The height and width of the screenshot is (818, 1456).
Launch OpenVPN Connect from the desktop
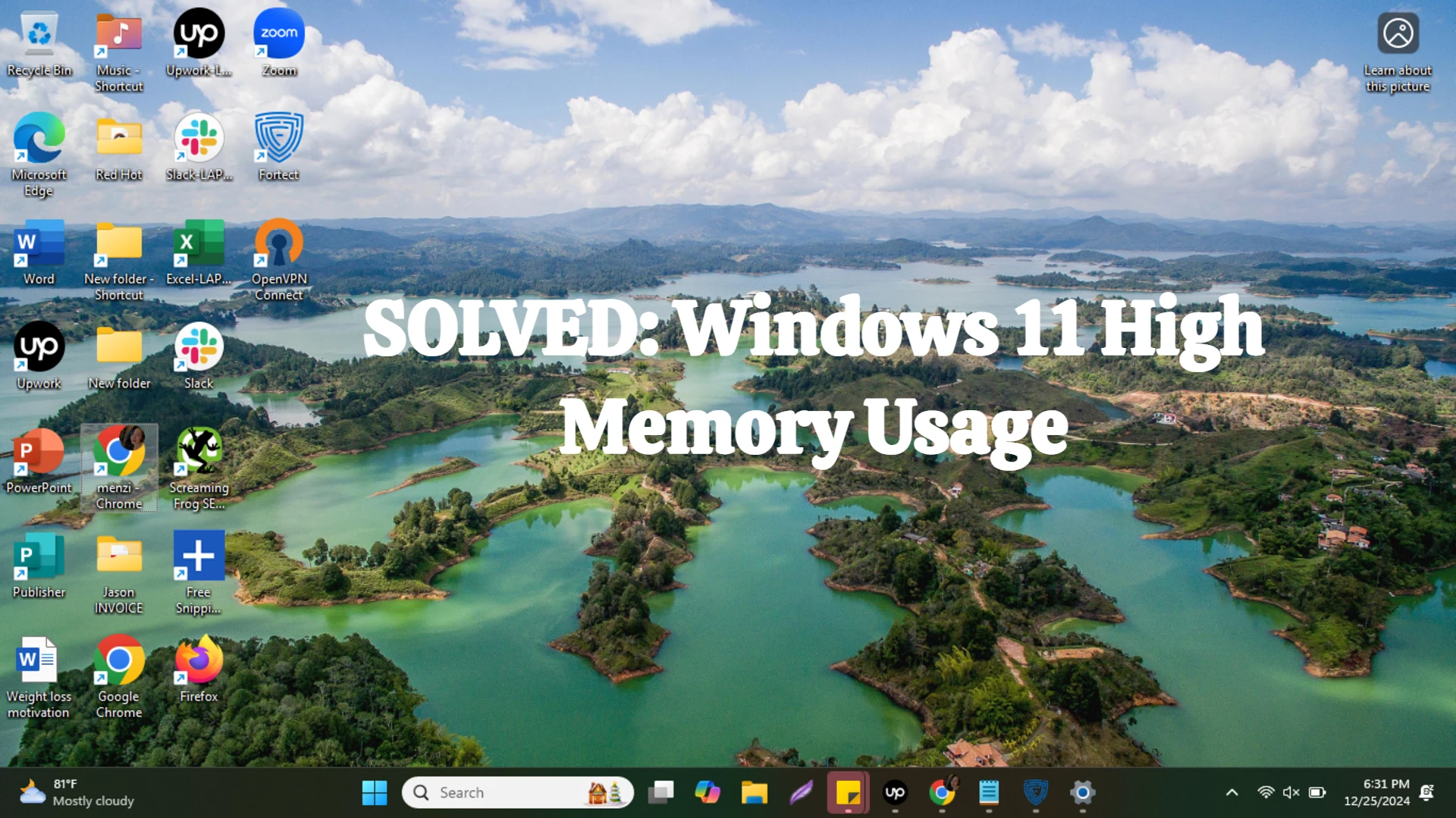tap(278, 244)
